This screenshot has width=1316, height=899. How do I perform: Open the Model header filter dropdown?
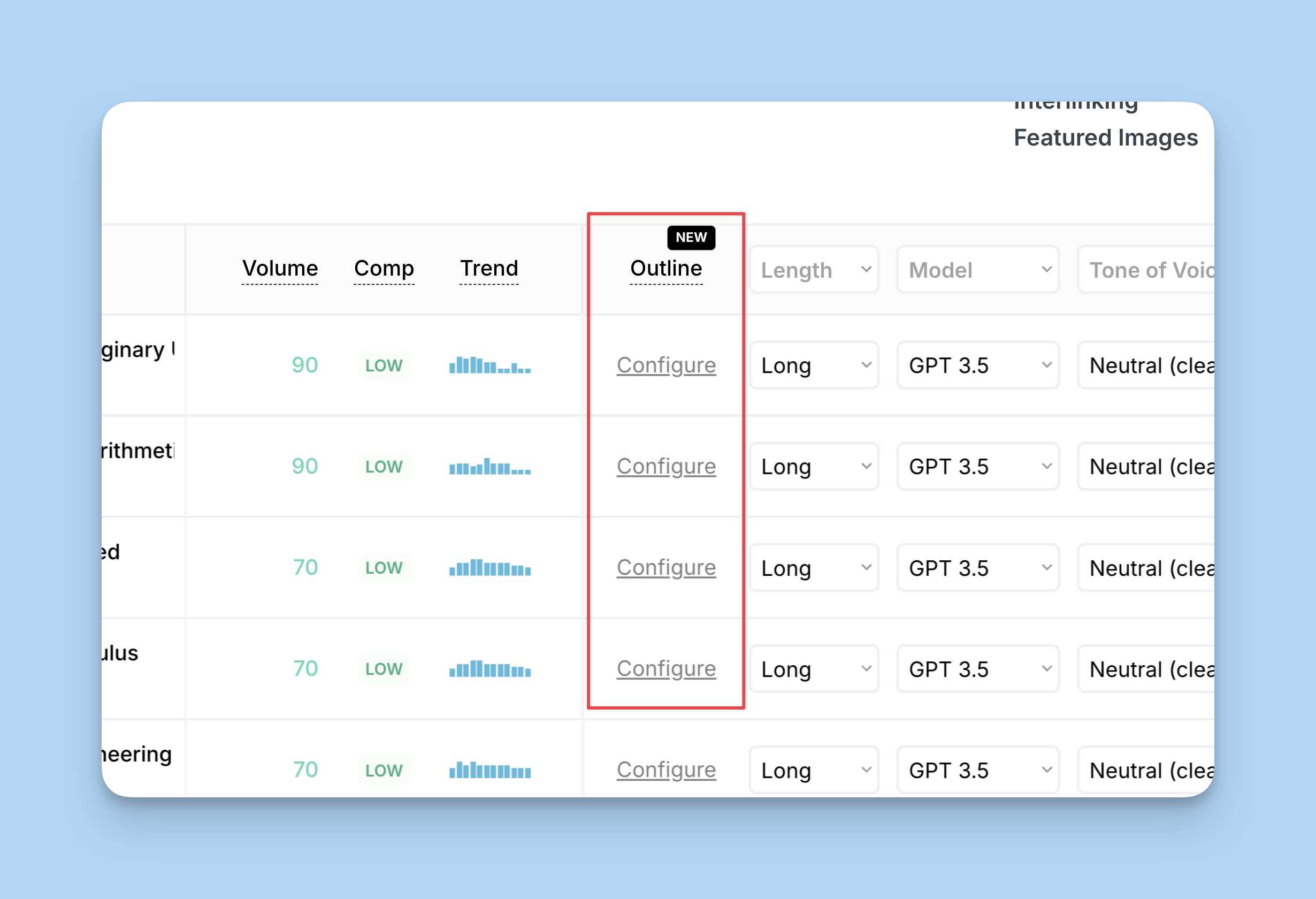[x=978, y=270]
